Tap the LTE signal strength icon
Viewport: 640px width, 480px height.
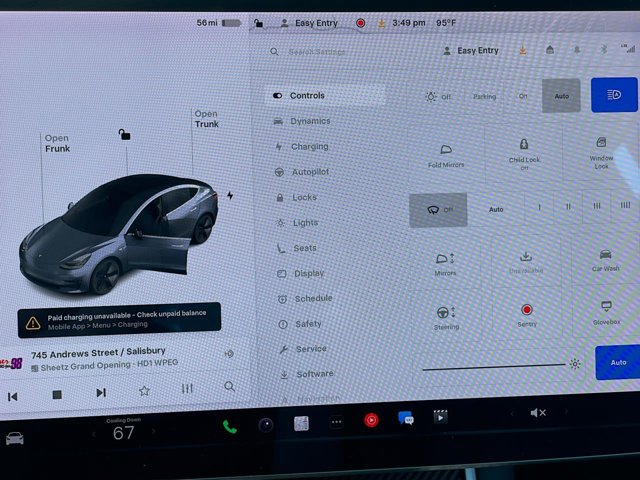click(628, 48)
